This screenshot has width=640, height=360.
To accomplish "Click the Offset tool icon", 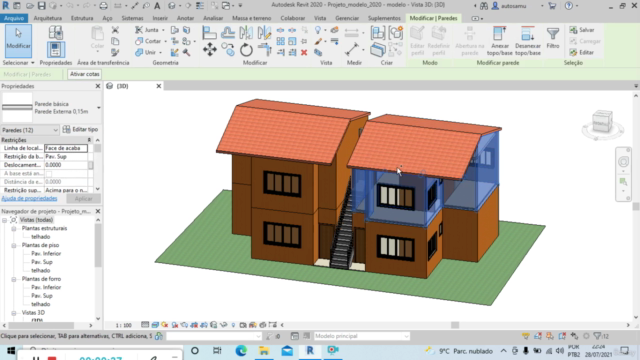I will pos(228,33).
